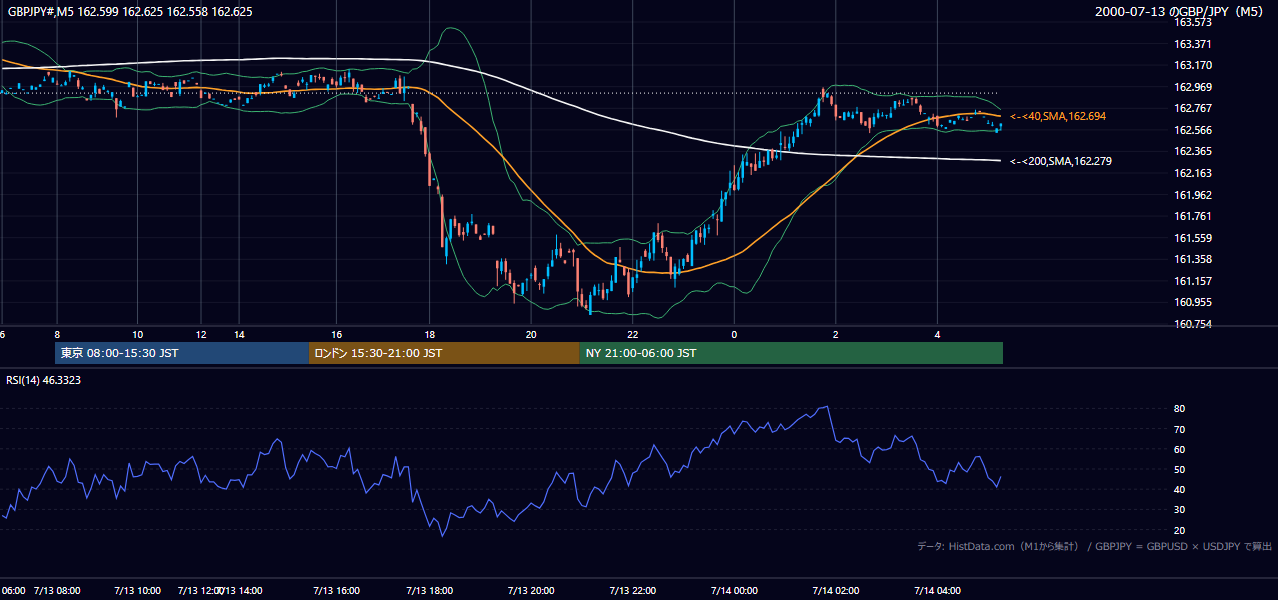This screenshot has width=1278, height=600.
Task: Click the bottom-left 06:00 time label
Action: (12, 591)
